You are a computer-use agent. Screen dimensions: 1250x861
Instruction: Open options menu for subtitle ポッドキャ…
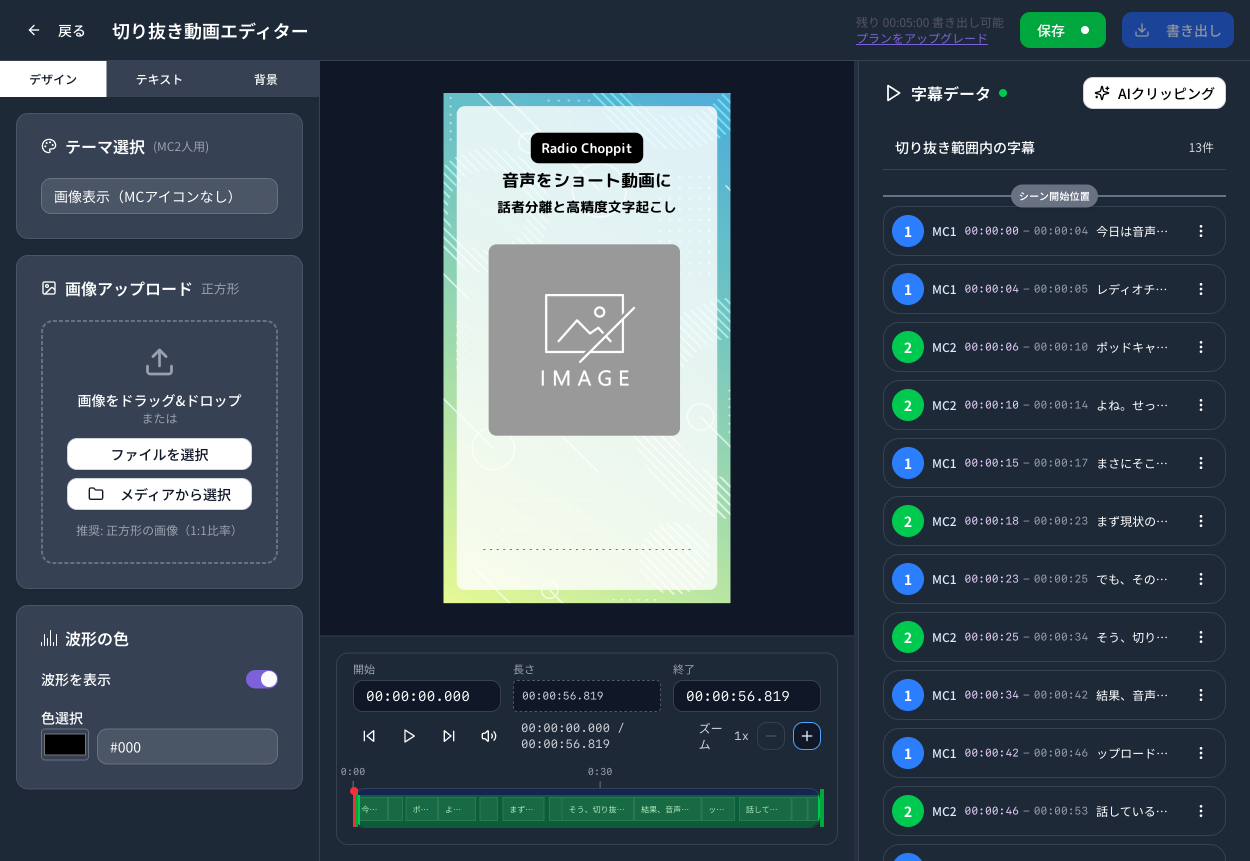click(1201, 347)
